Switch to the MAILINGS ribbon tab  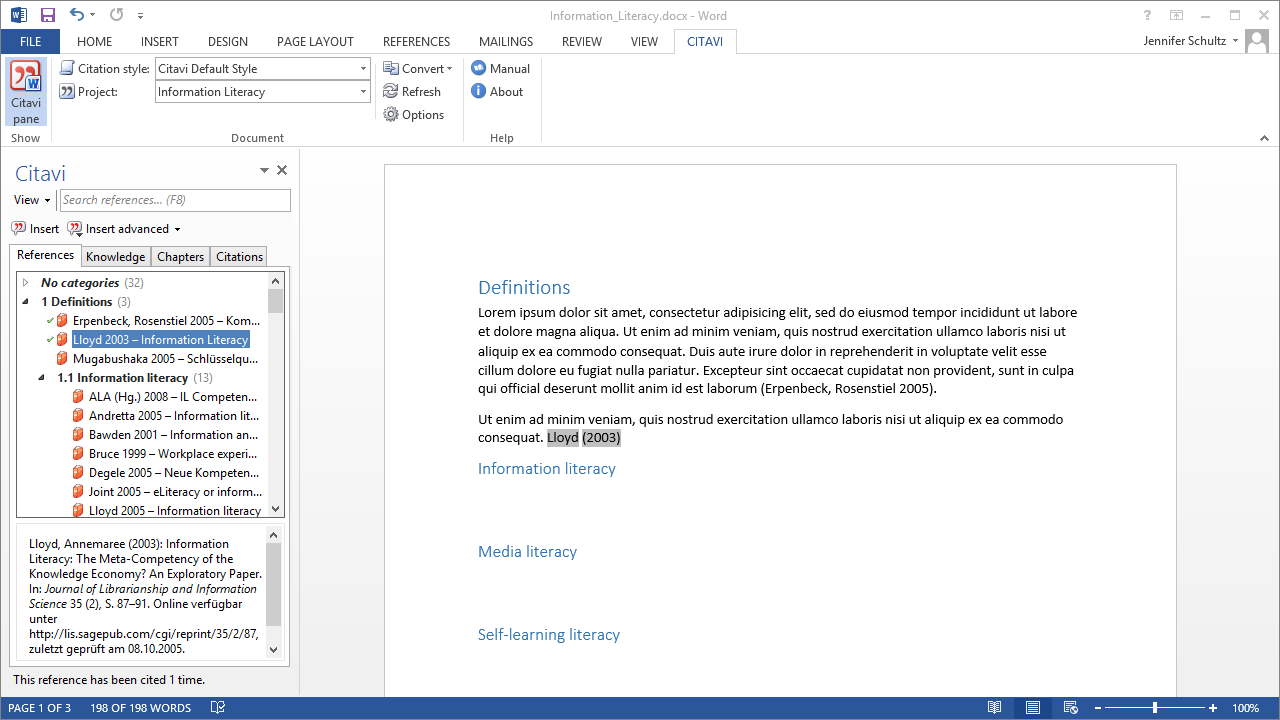(x=506, y=41)
